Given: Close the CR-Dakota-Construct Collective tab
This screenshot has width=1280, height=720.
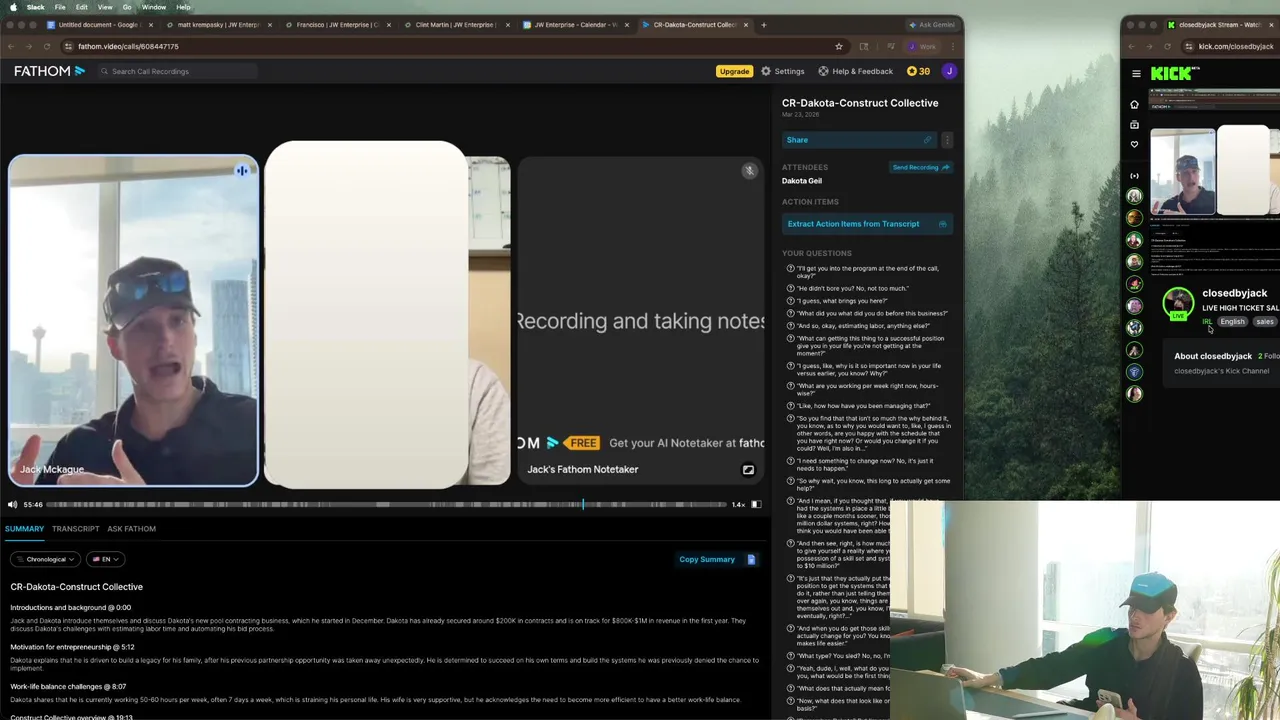Looking at the screenshot, I should point(745,24).
